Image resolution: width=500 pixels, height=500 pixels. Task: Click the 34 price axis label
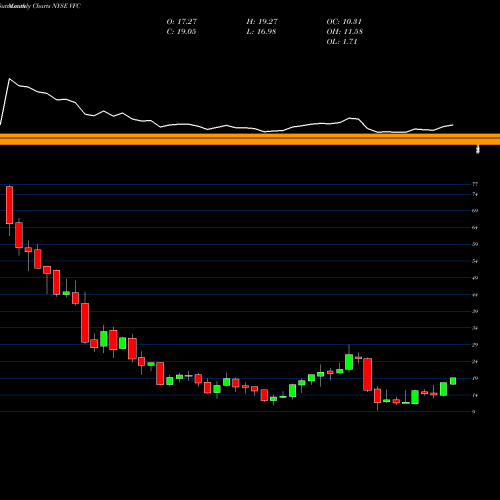pyautogui.click(x=475, y=328)
